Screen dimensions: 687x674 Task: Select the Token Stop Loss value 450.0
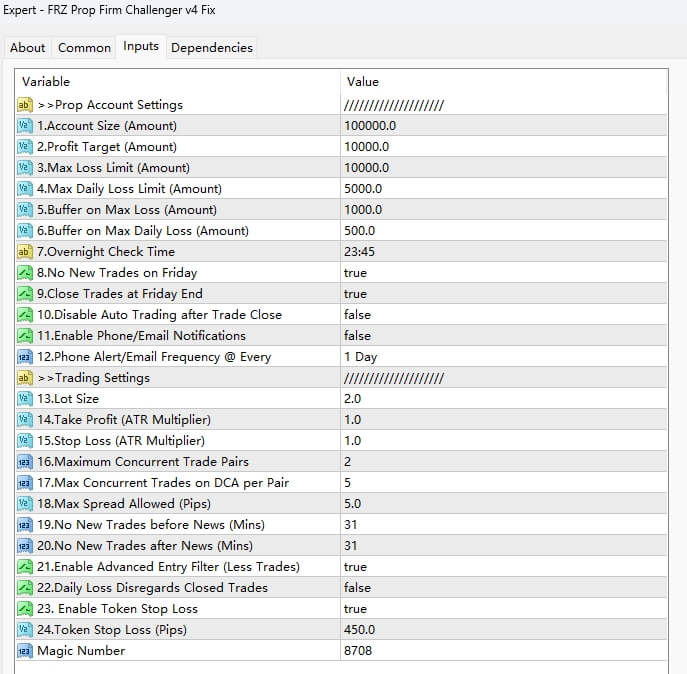pyautogui.click(x=360, y=630)
